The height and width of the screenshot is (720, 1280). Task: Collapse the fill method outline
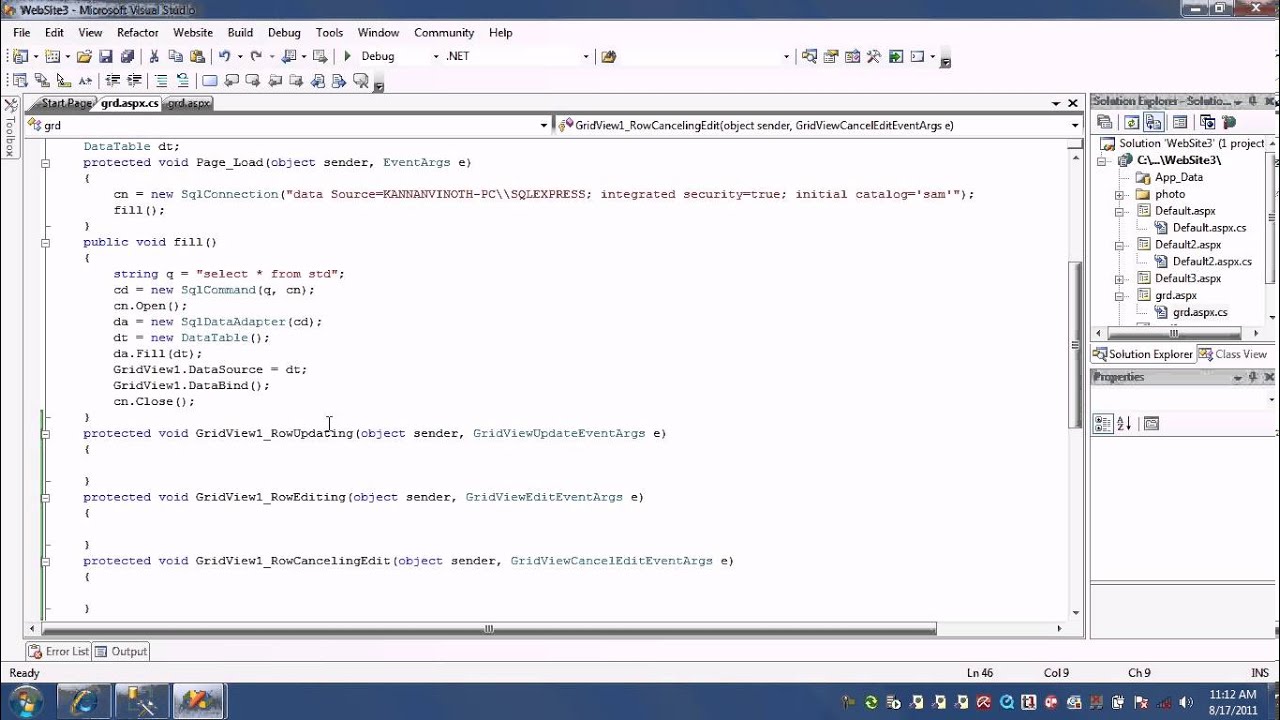coord(45,242)
